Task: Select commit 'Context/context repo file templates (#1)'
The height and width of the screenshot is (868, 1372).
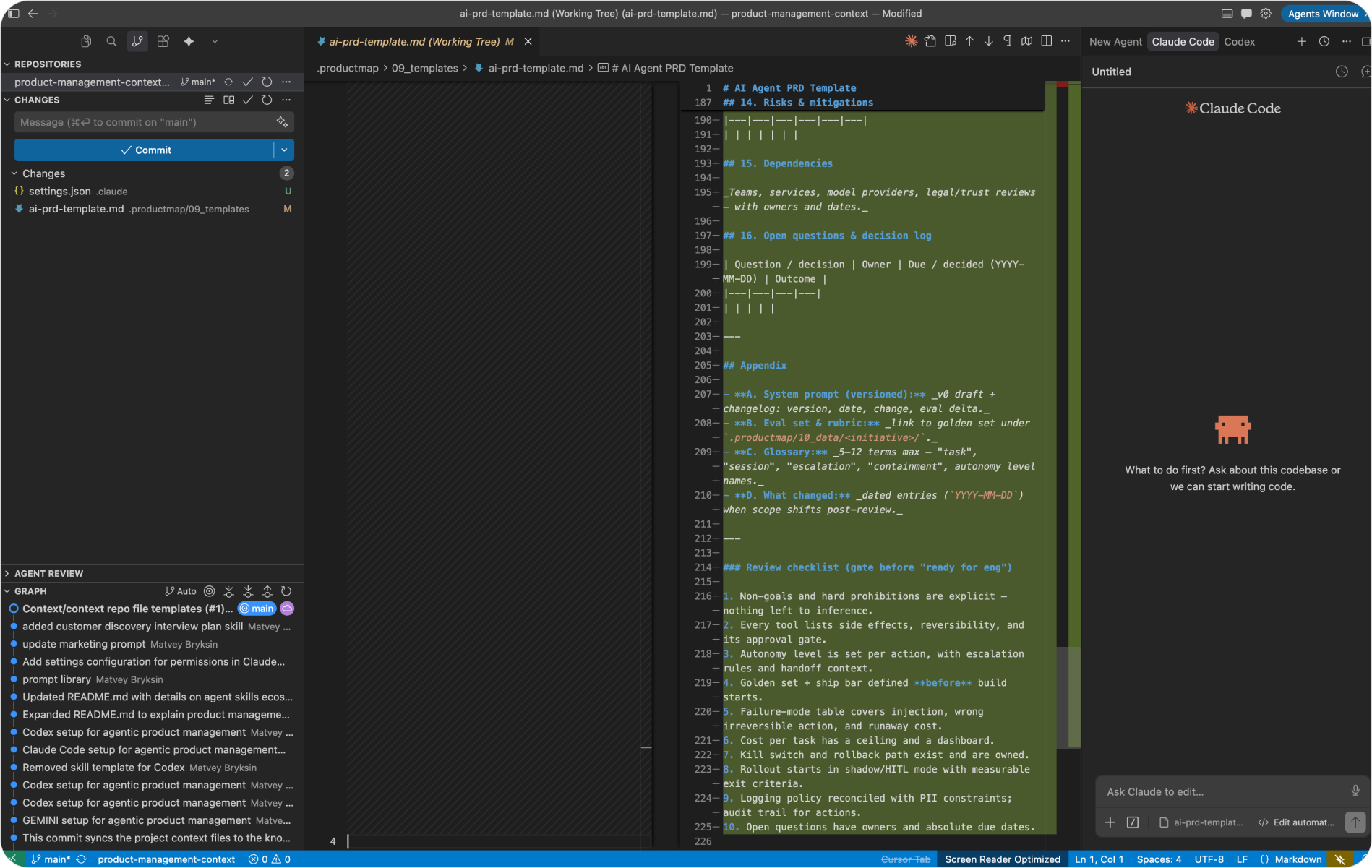Action: (x=127, y=609)
